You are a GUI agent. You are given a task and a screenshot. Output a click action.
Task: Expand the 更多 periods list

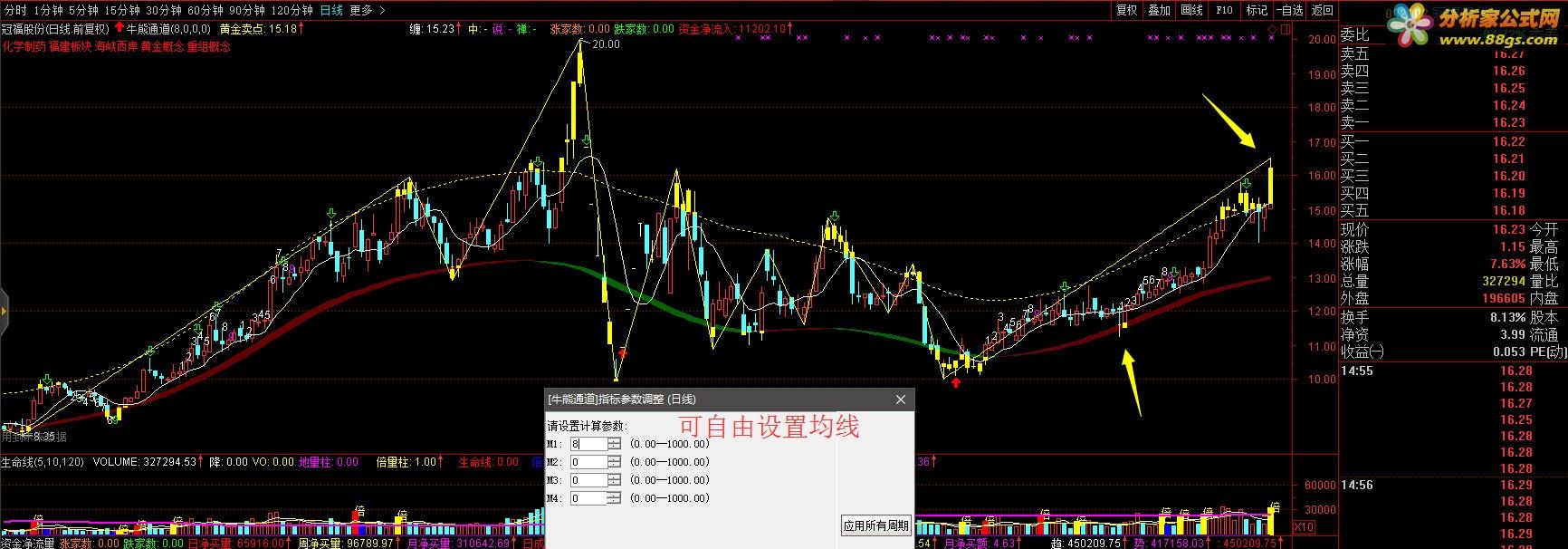pos(367,10)
